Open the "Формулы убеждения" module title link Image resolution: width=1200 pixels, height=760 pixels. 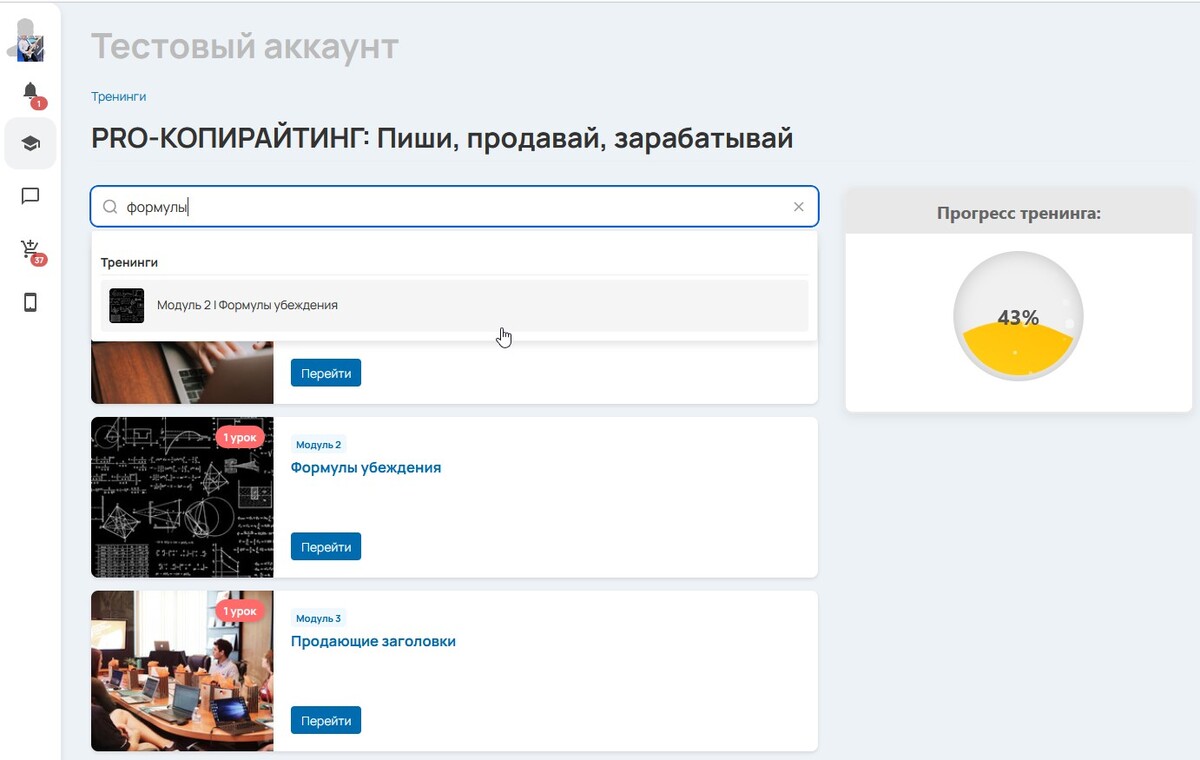[365, 467]
